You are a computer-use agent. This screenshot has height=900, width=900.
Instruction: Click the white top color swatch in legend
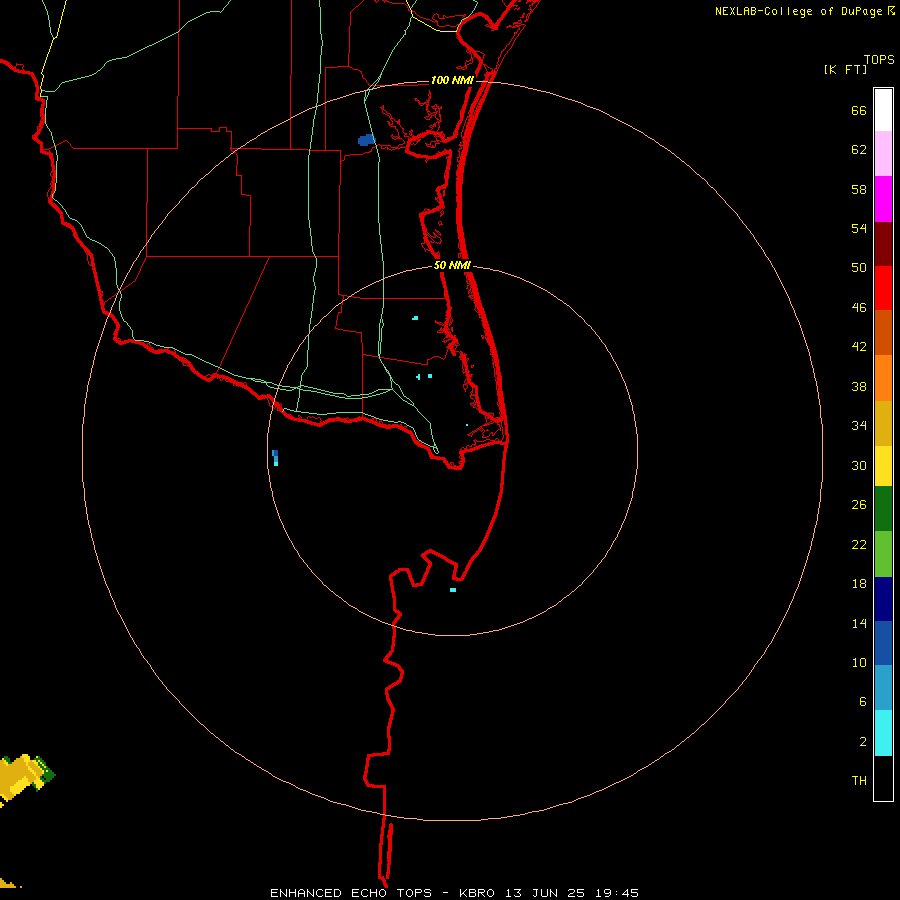(883, 110)
